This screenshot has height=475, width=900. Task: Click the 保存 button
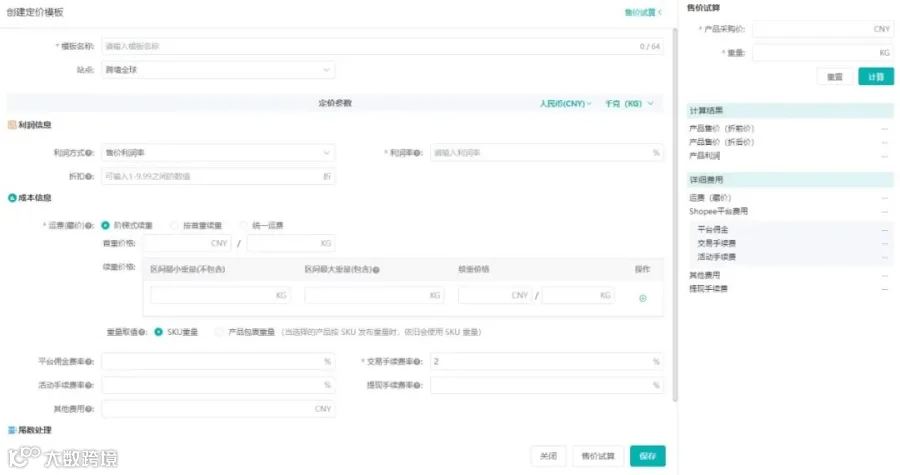pyautogui.click(x=647, y=456)
